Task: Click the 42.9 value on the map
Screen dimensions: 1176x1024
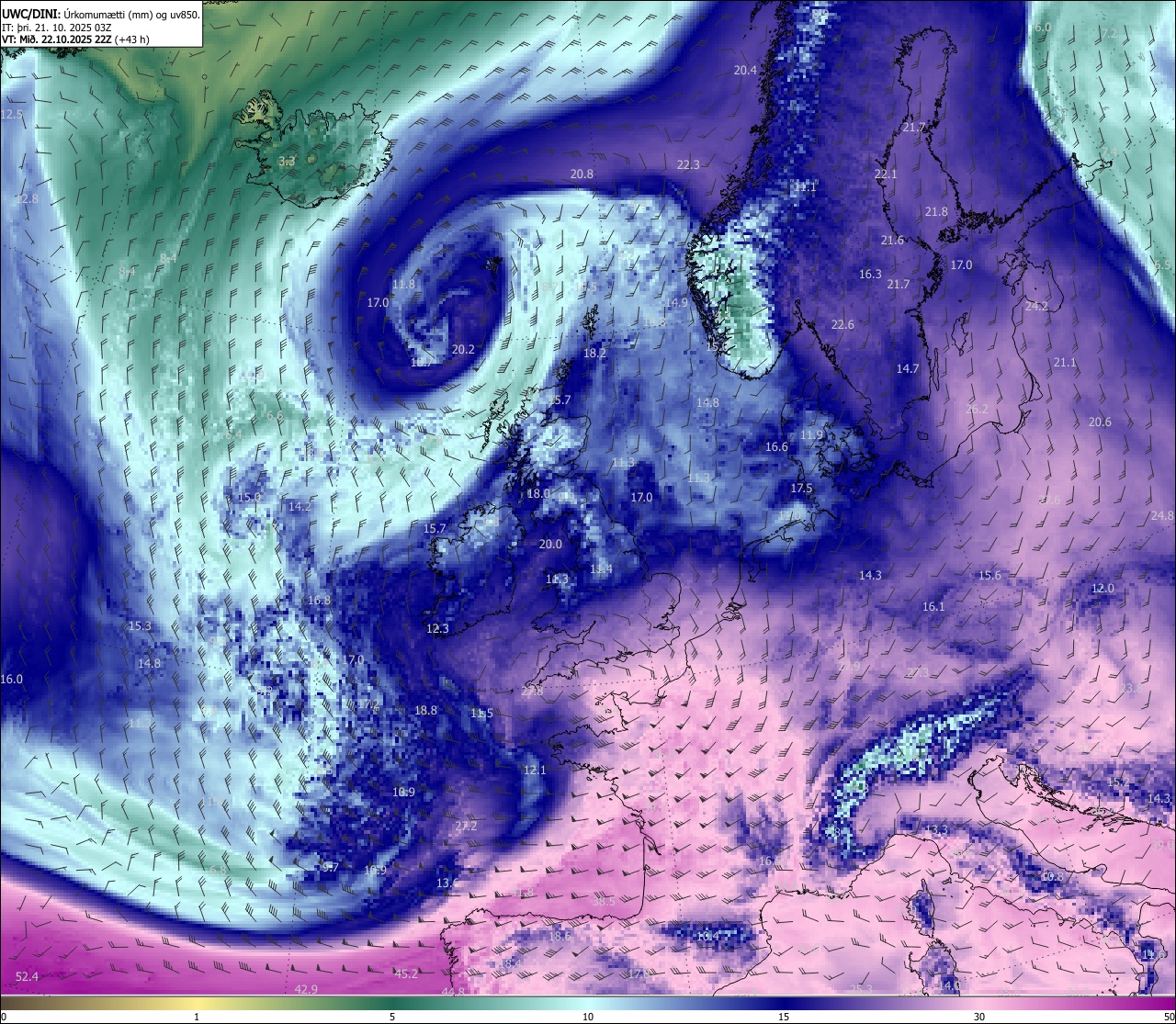Action: coord(307,989)
